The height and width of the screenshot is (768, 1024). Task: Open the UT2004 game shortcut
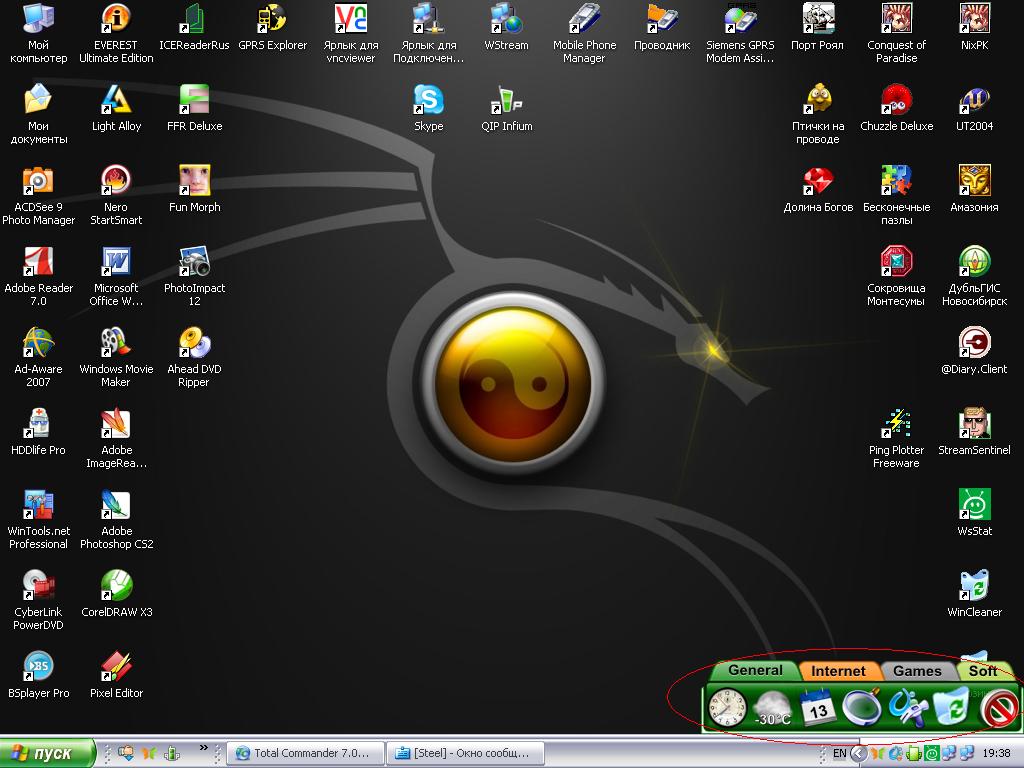(x=974, y=101)
